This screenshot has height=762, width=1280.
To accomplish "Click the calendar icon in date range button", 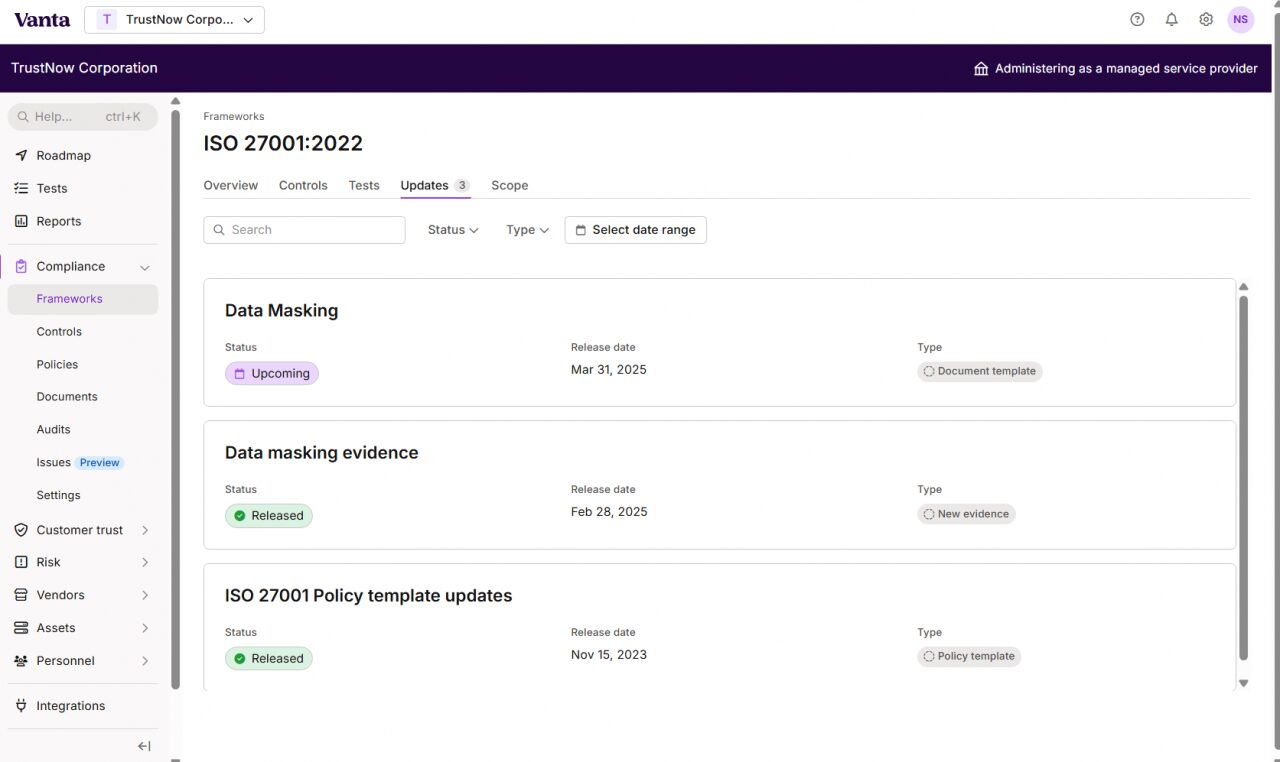I will (x=581, y=230).
